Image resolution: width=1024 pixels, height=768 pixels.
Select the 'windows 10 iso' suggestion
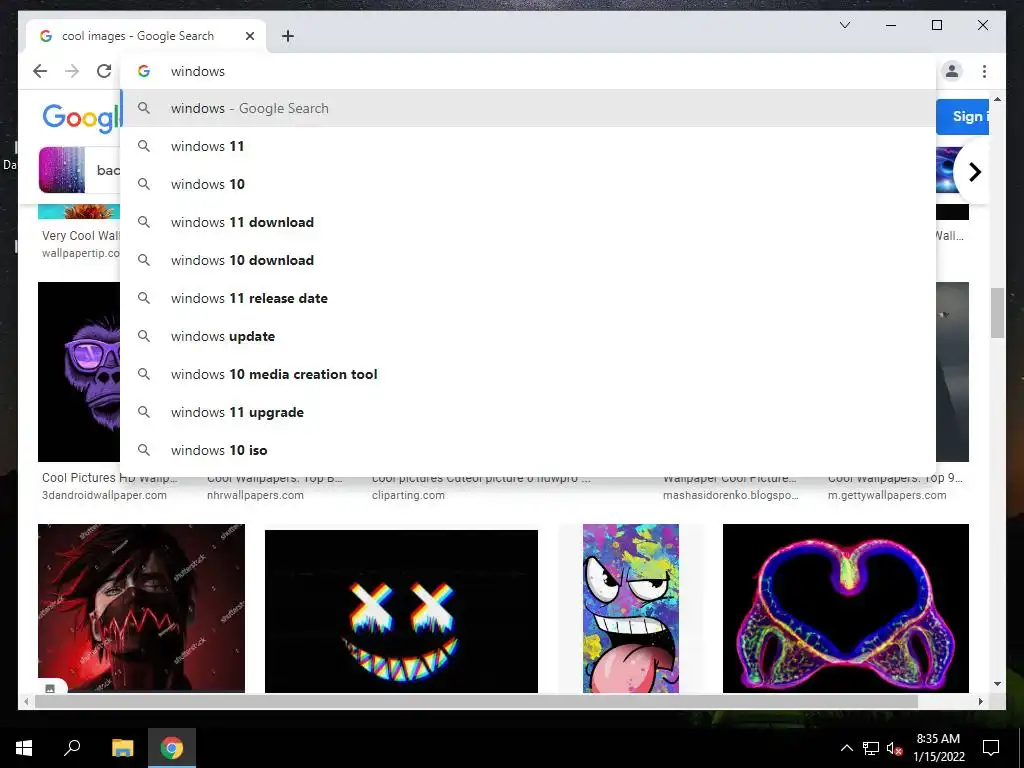(528, 450)
